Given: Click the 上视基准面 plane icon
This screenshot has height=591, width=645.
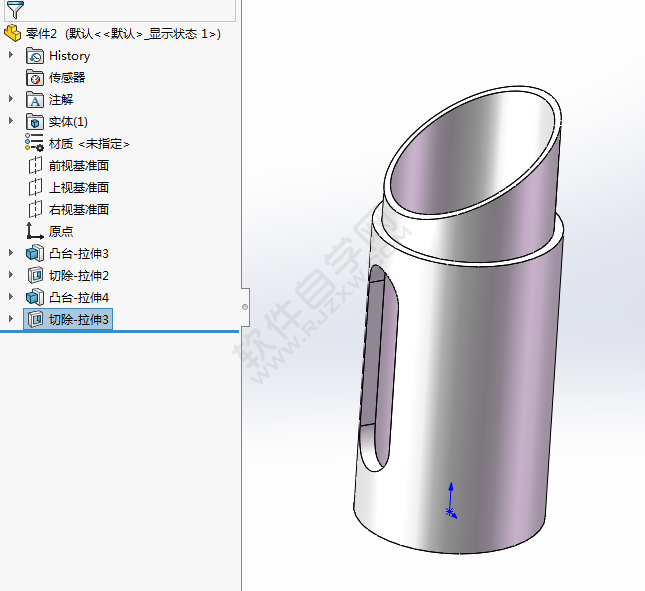Looking at the screenshot, I should tap(35, 188).
